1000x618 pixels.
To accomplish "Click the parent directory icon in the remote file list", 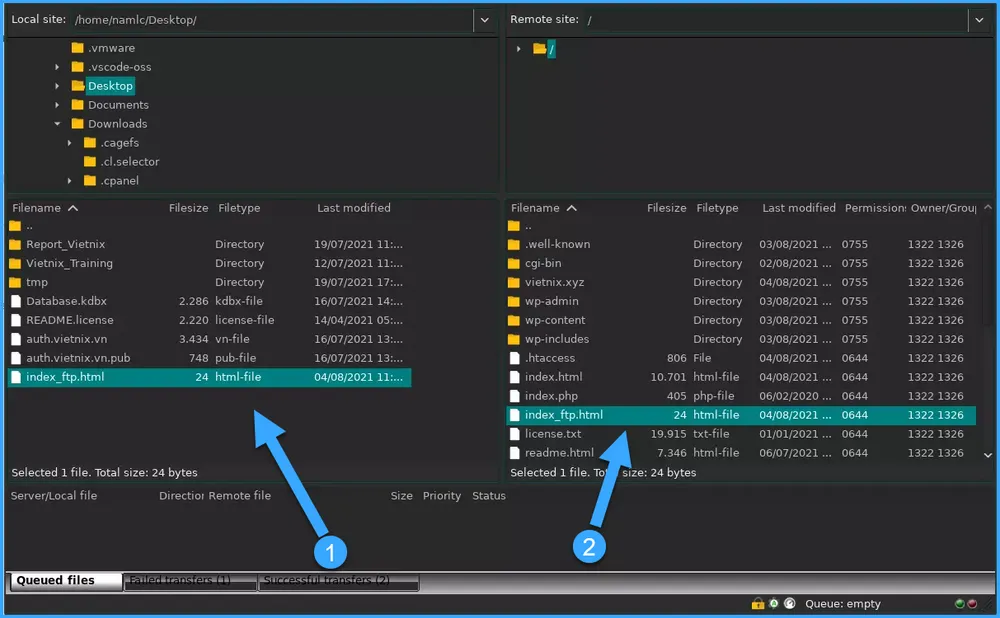I will pos(516,225).
